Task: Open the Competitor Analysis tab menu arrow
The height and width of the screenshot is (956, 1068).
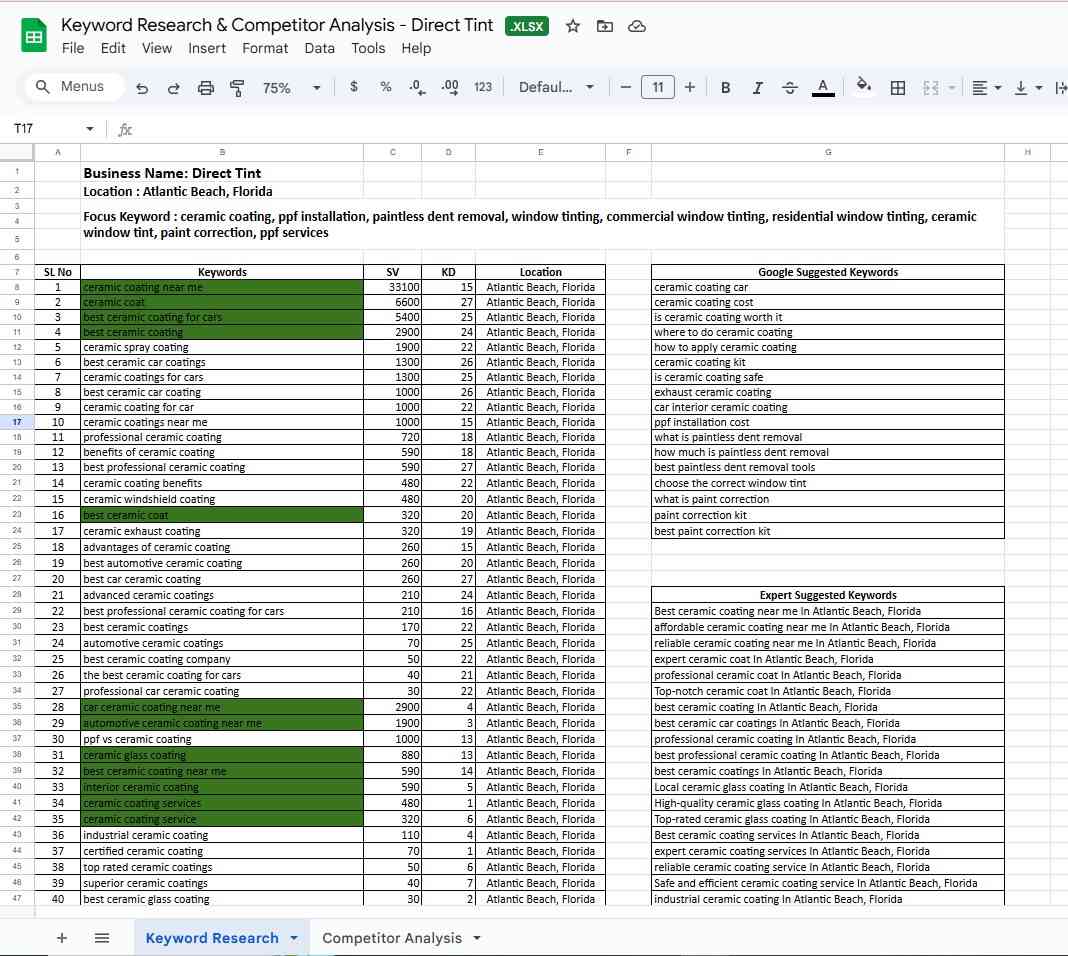Action: (477, 938)
